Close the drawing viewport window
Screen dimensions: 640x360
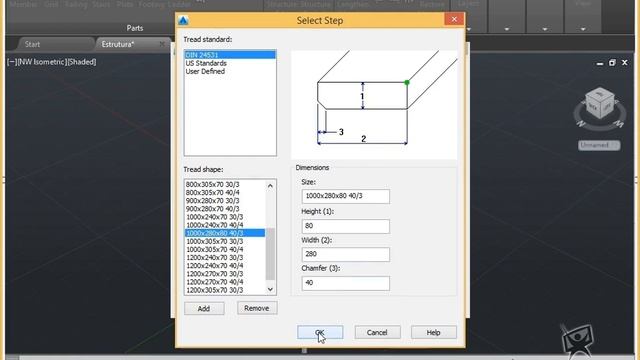[x=624, y=62]
